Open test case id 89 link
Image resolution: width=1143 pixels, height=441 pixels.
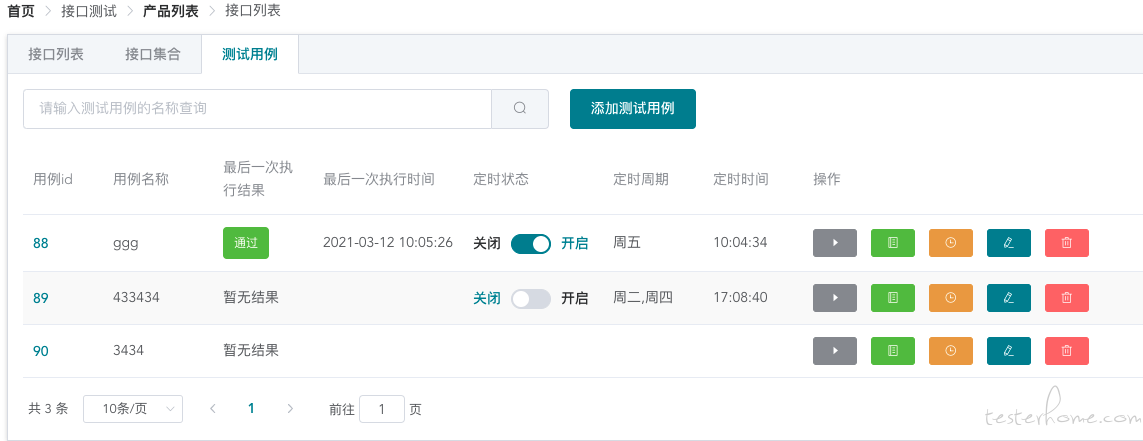(x=41, y=298)
